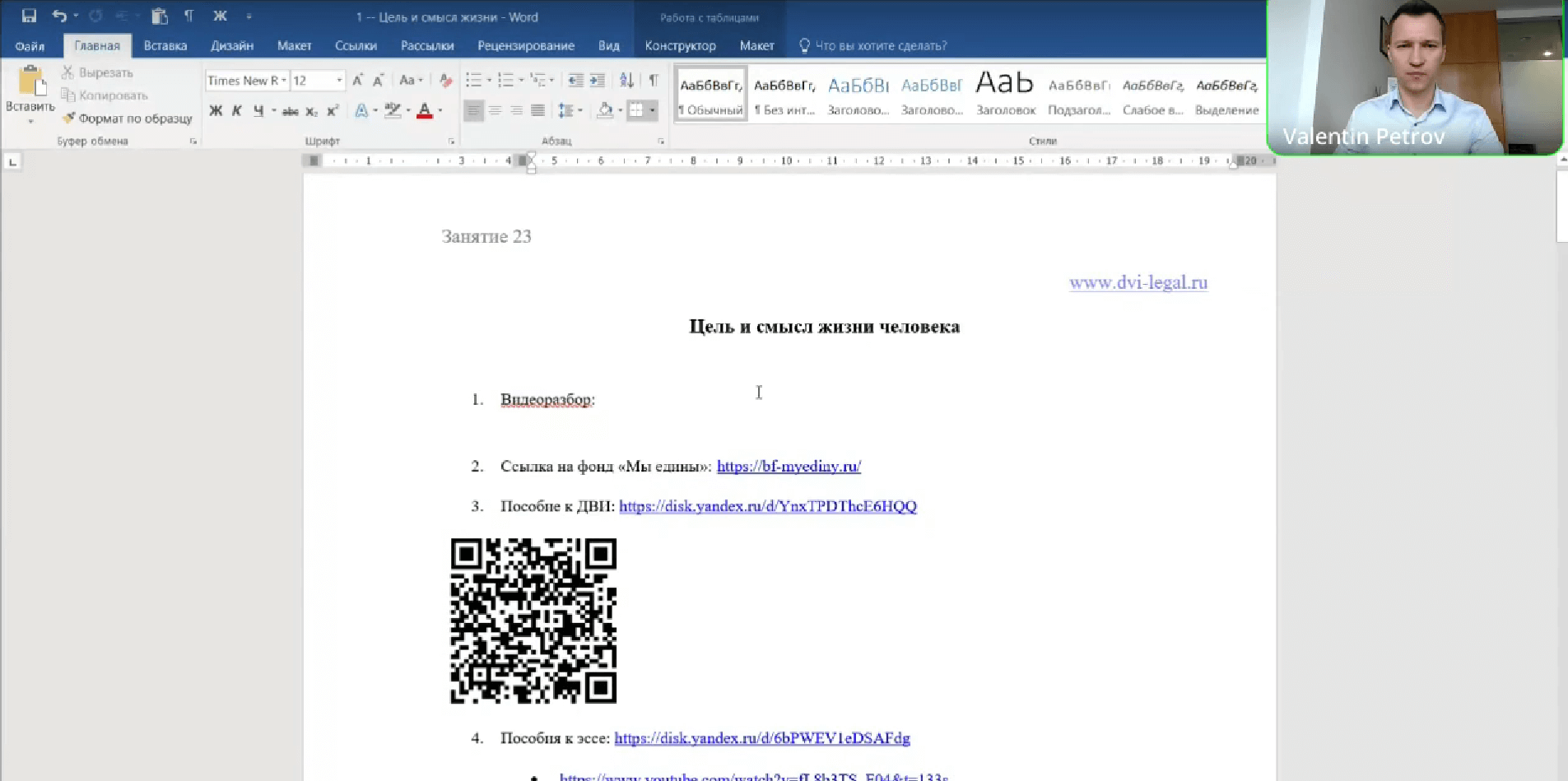
Task: Open the Customize Quick Access Toolbar arrow
Action: [x=249, y=16]
